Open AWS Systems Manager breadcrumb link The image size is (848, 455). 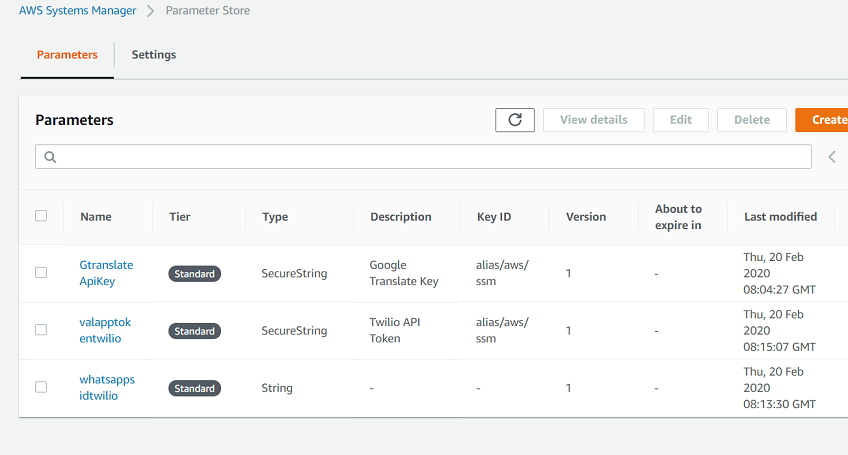[x=77, y=10]
